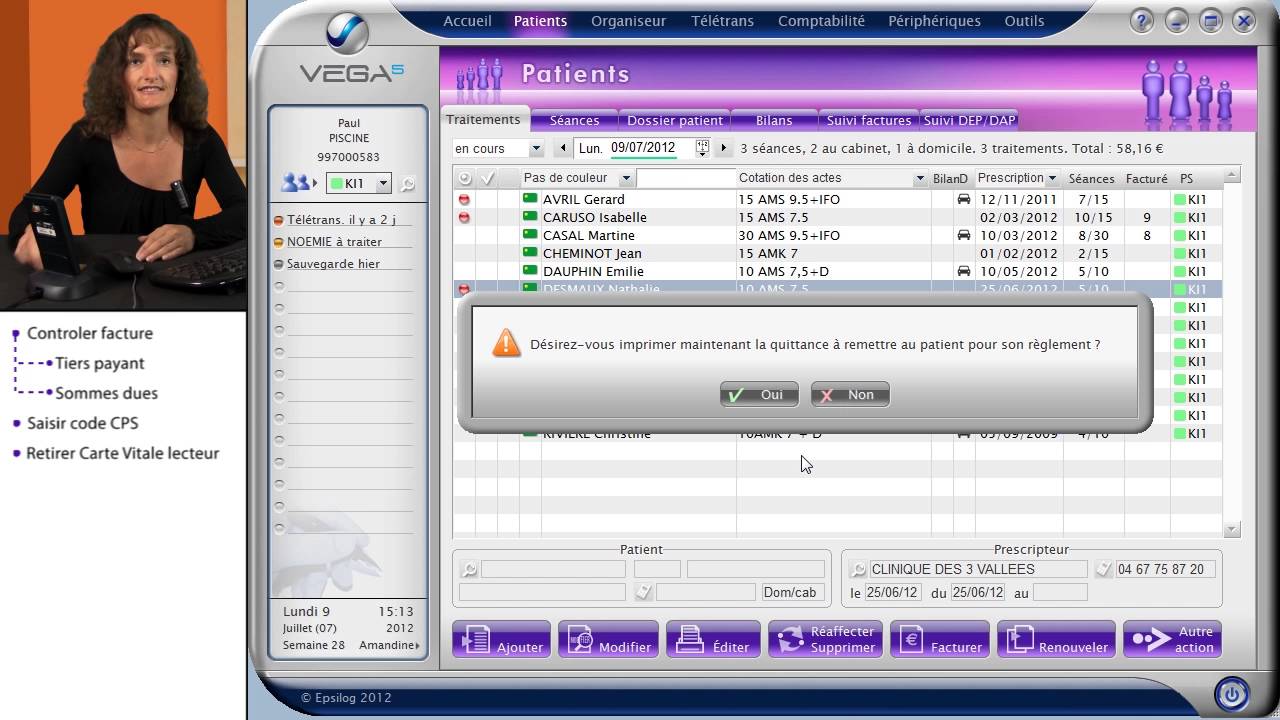Image resolution: width=1280 pixels, height=720 pixels.
Task: Click Éditer printer button
Action: click(x=714, y=639)
